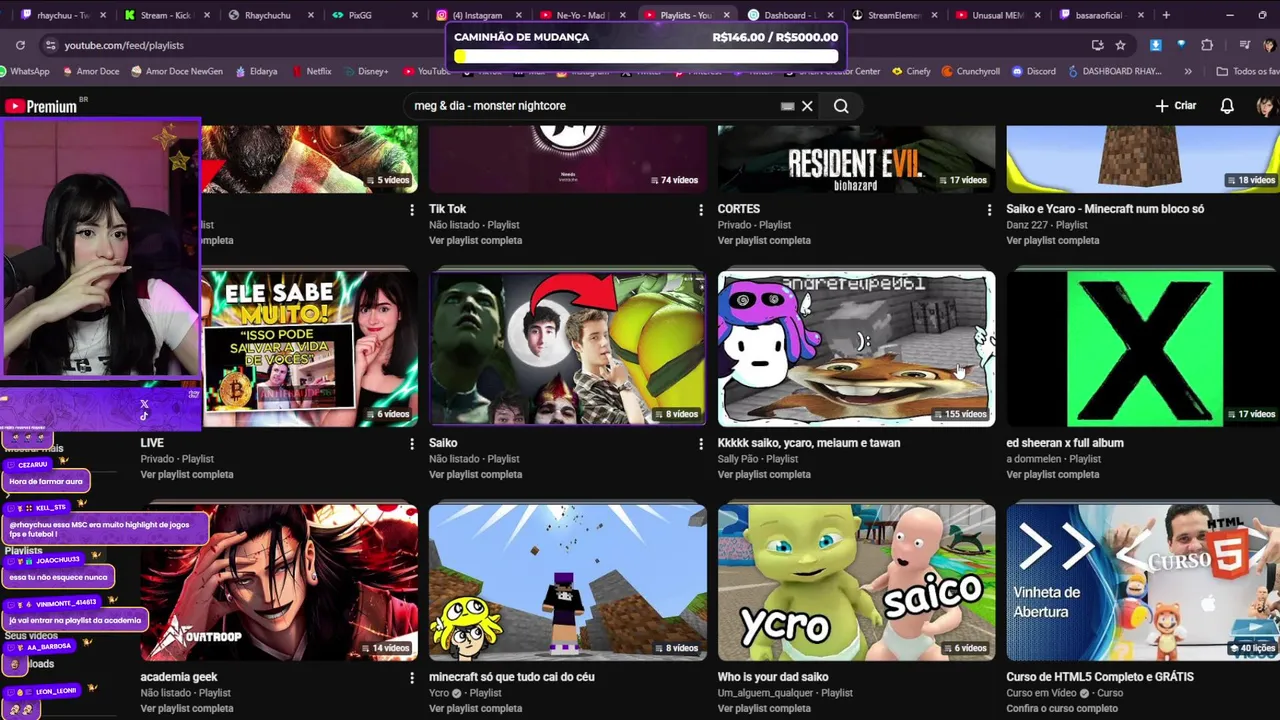The width and height of the screenshot is (1280, 720).
Task: Click the YouTube search magnifier button
Action: (841, 106)
